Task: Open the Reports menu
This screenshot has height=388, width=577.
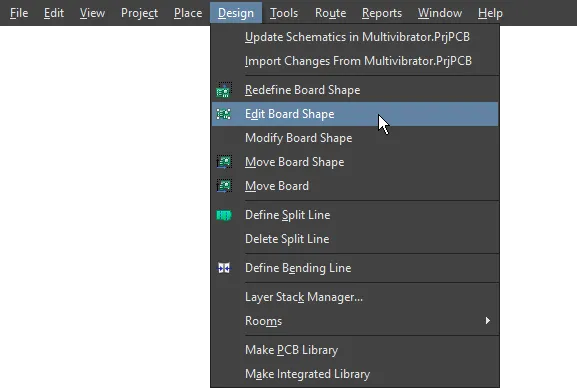Action: 382,13
